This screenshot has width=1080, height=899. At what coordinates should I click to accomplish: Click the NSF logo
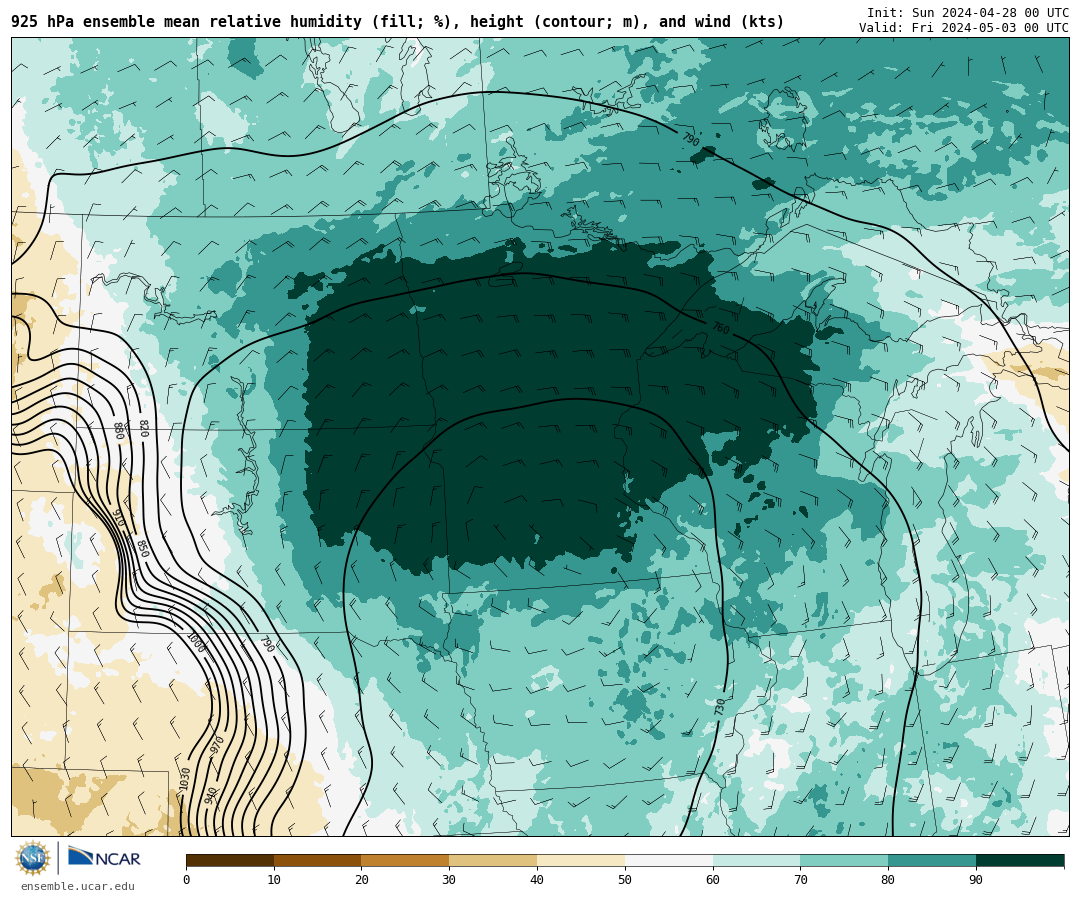[32, 858]
